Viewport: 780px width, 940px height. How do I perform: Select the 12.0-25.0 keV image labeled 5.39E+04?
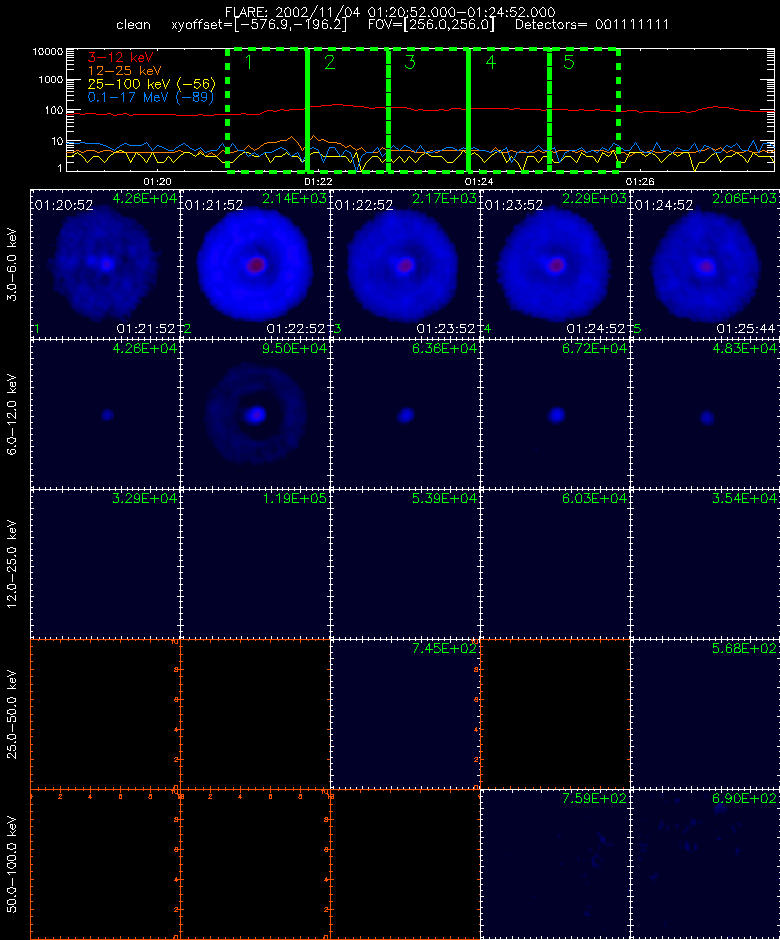405,564
